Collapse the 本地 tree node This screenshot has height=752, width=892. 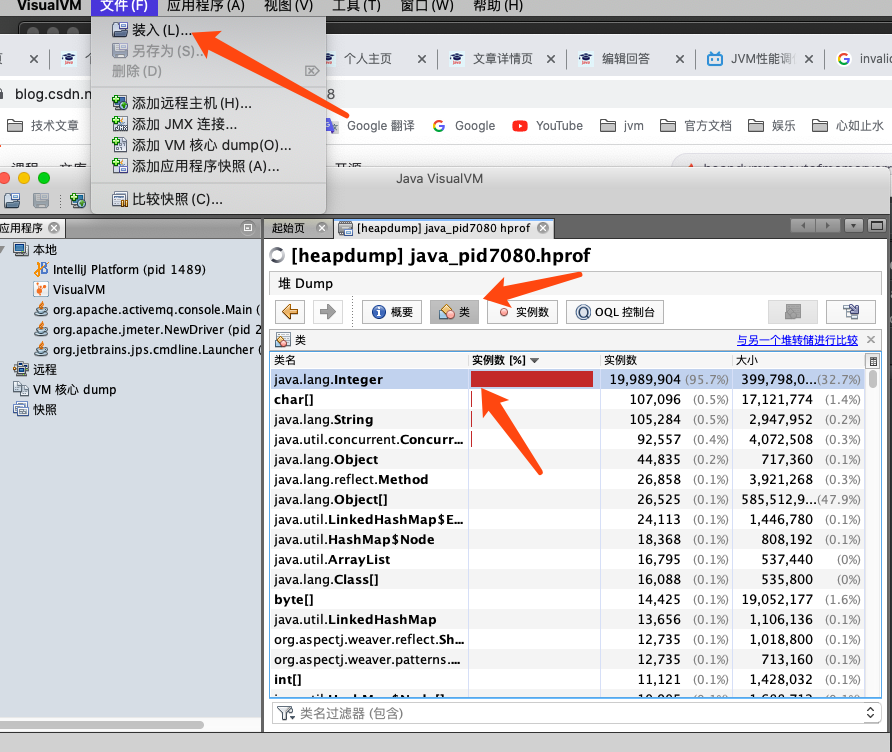tap(2, 249)
